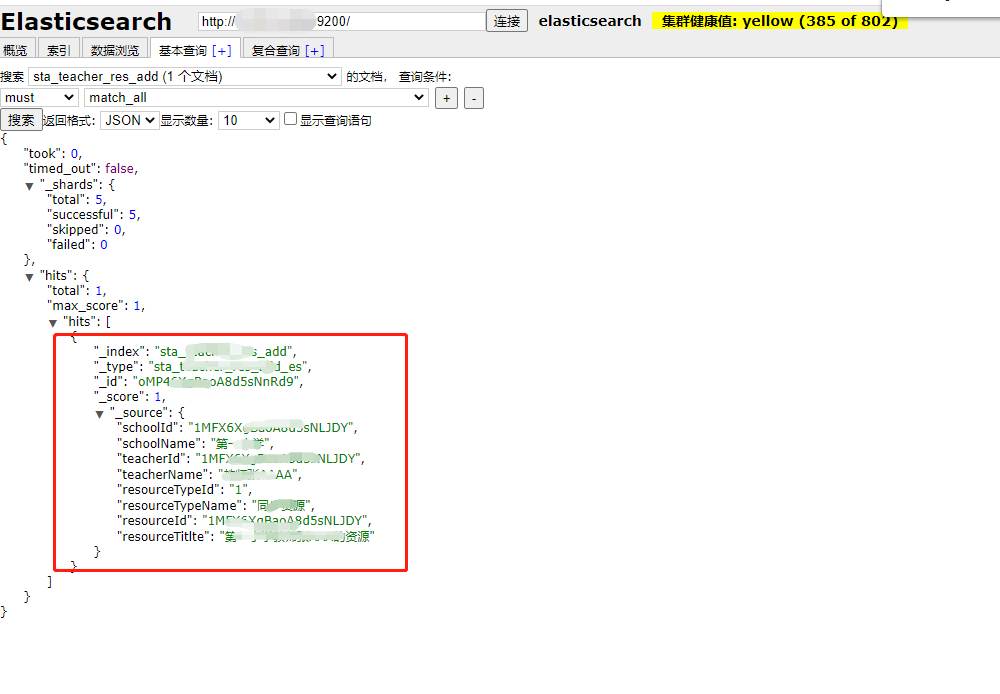Click the "resourceTitlte" line
This screenshot has width=1000, height=694.
coord(246,536)
